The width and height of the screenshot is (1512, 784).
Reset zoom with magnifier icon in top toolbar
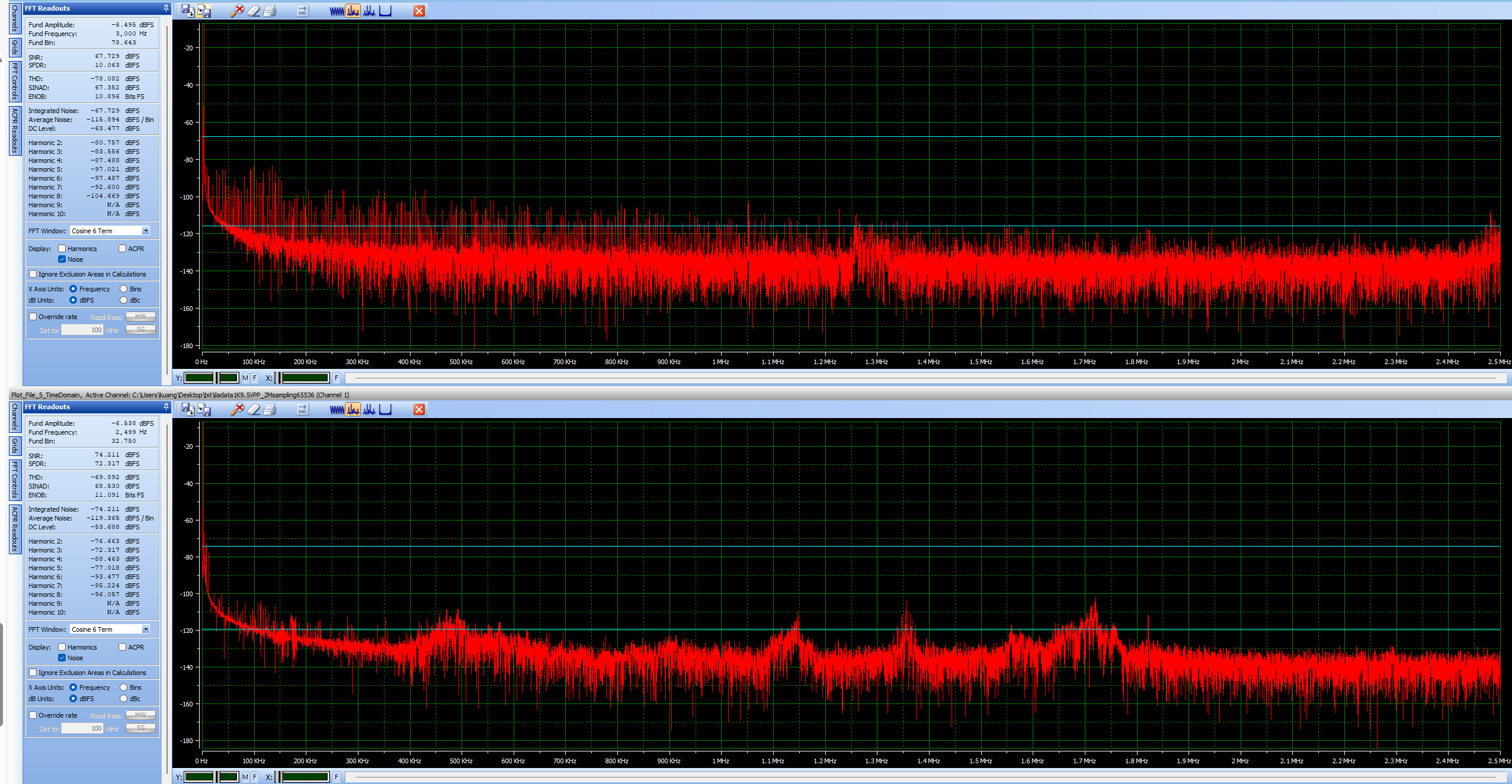[x=237, y=11]
